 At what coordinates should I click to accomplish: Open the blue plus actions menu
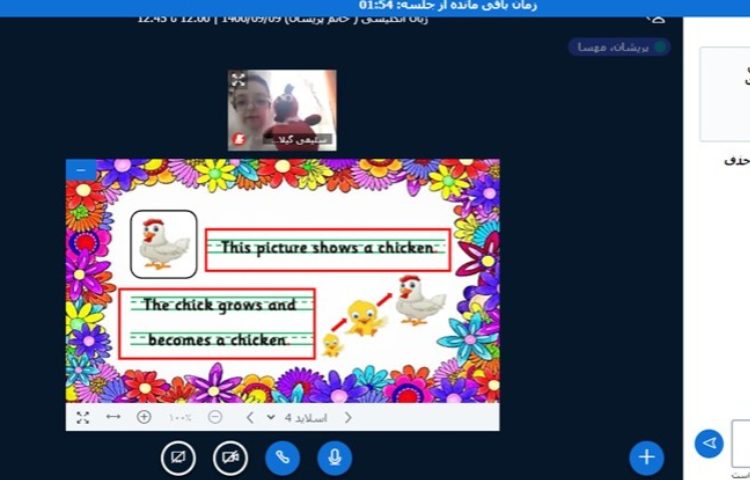[x=646, y=457]
